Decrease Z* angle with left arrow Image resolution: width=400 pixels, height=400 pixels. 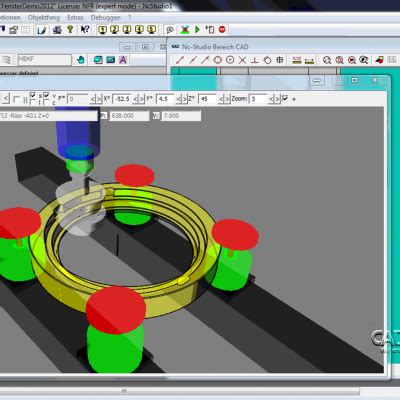tap(221, 99)
